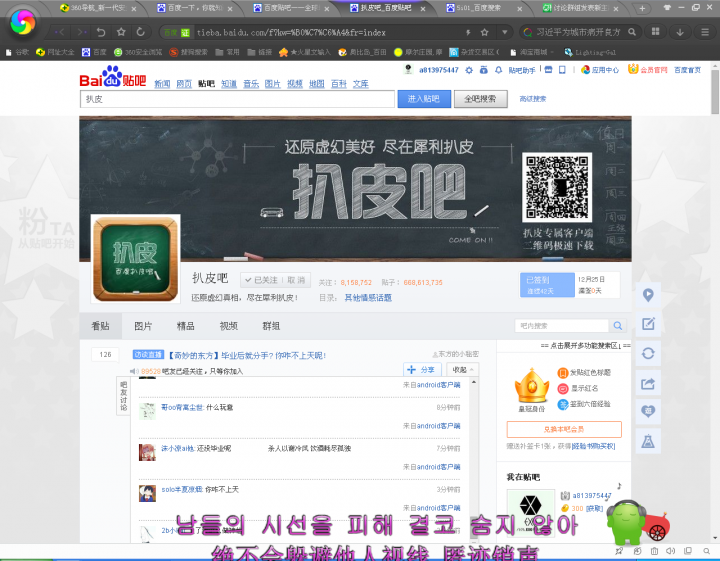Click the undo closed tab icon
Screen dimensions: 720x561
101,32
